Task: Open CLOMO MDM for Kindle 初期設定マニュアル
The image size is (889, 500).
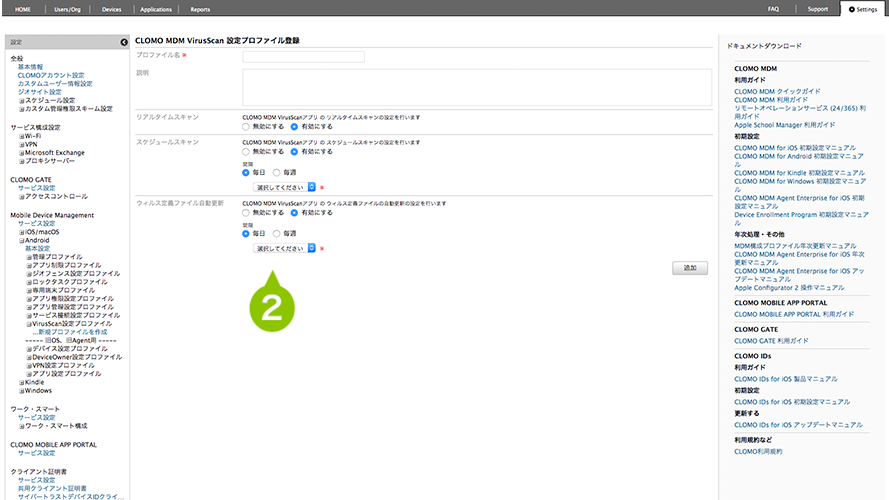Action: [x=799, y=173]
